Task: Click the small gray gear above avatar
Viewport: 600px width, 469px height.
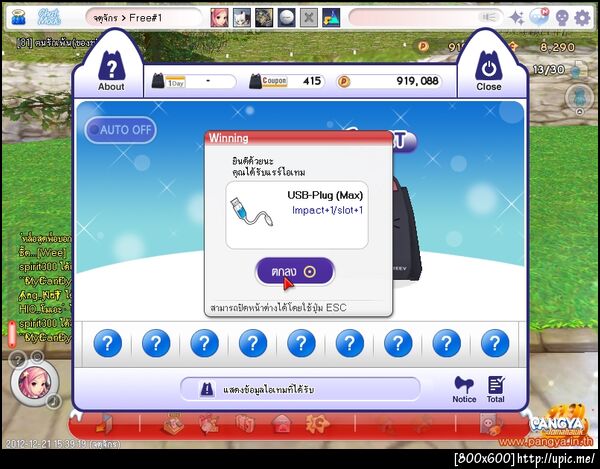Action: 37,357
